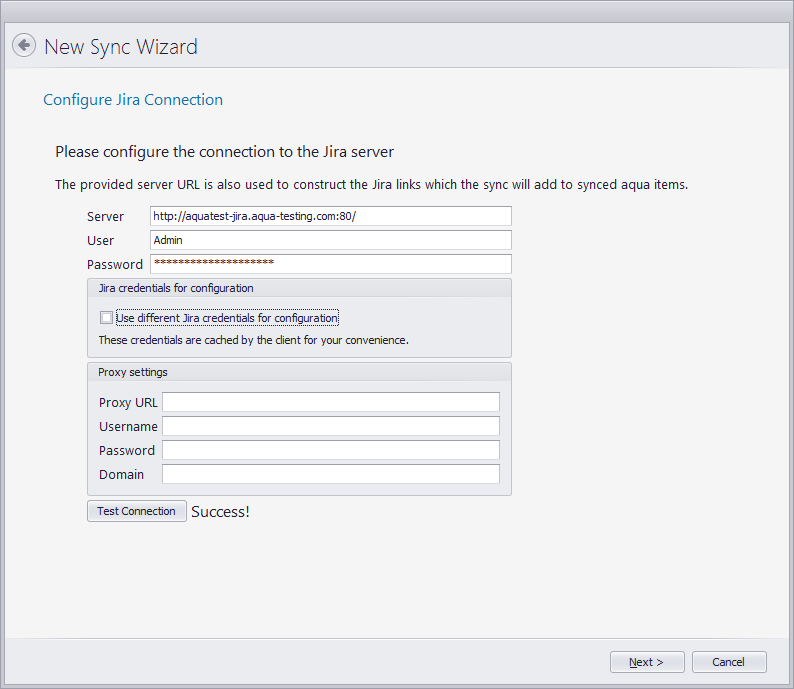
Task: Click the Server field label
Action: click(x=106, y=216)
